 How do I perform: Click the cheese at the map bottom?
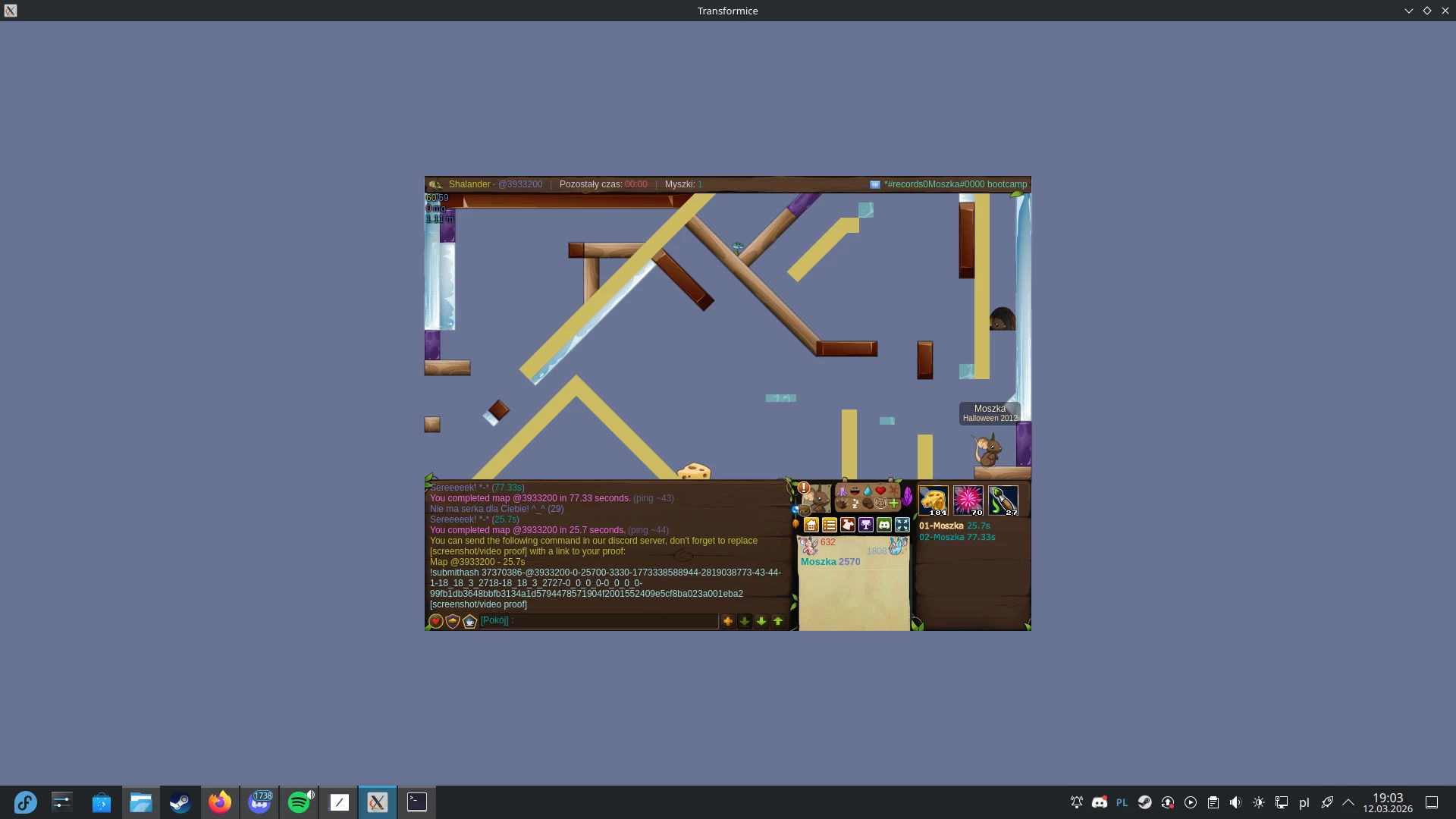tap(694, 471)
